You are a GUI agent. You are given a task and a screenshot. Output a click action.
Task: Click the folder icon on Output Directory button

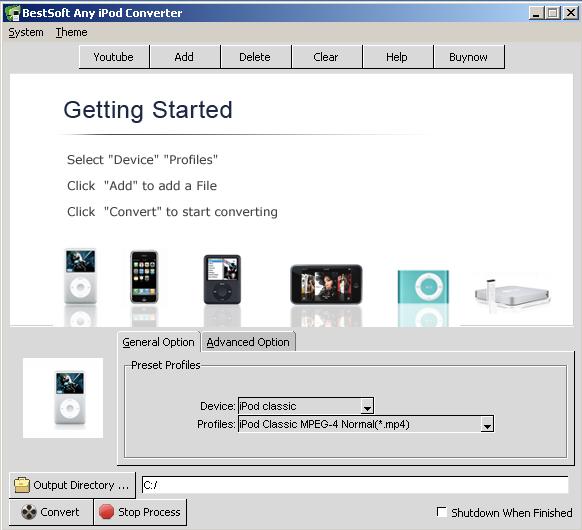pyautogui.click(x=22, y=485)
